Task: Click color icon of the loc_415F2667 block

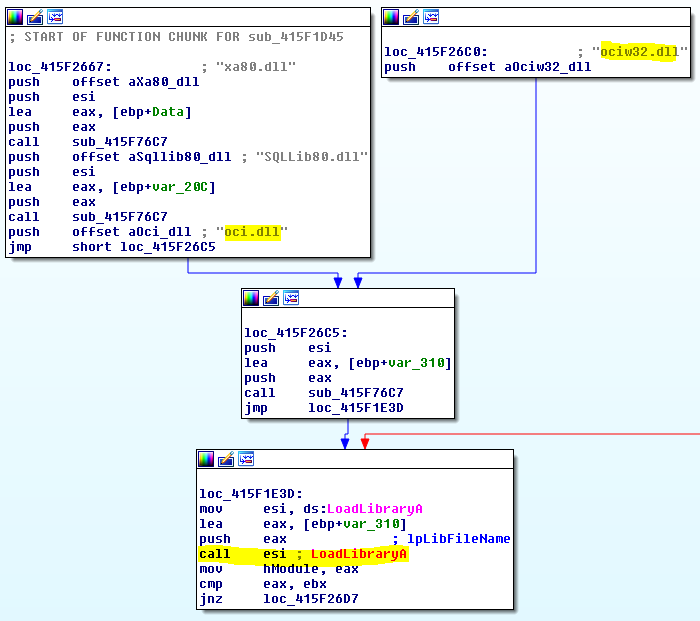Action: (15, 17)
